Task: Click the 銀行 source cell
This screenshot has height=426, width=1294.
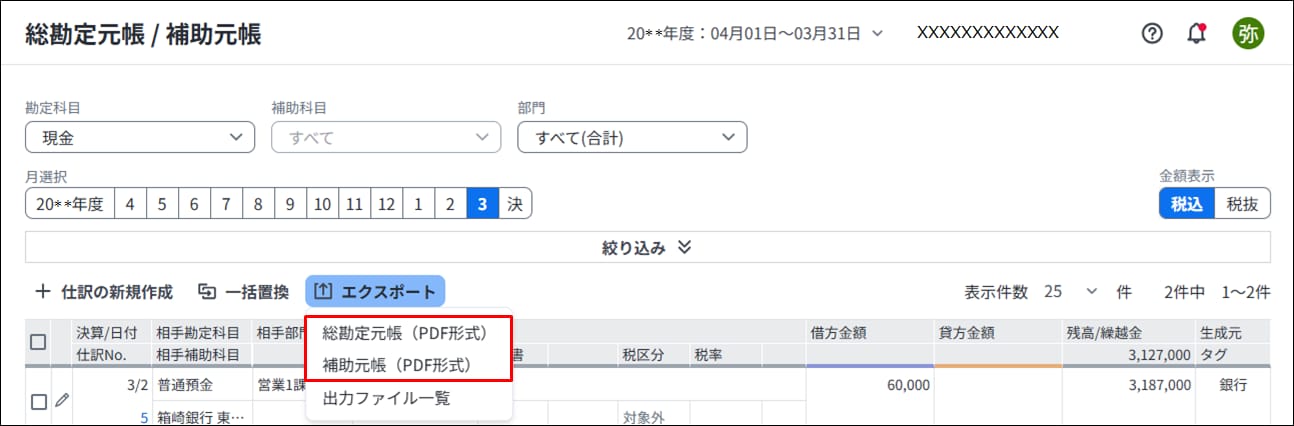Action: coord(1233,384)
